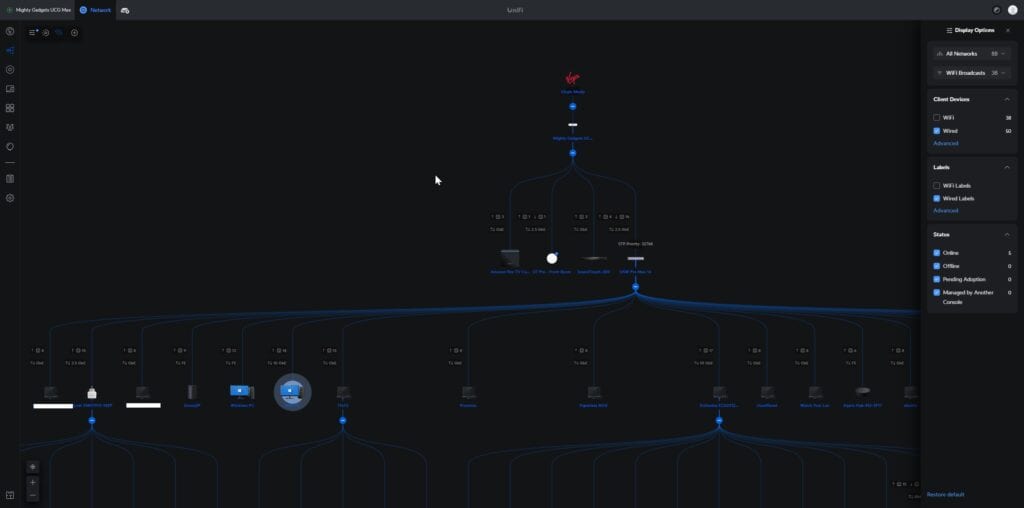Open Settings gear in left sidebar
1024x508 pixels.
(x=10, y=198)
